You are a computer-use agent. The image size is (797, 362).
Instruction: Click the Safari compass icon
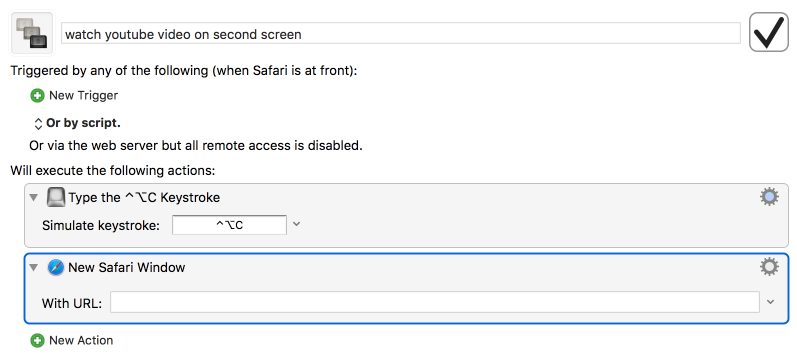click(56, 267)
